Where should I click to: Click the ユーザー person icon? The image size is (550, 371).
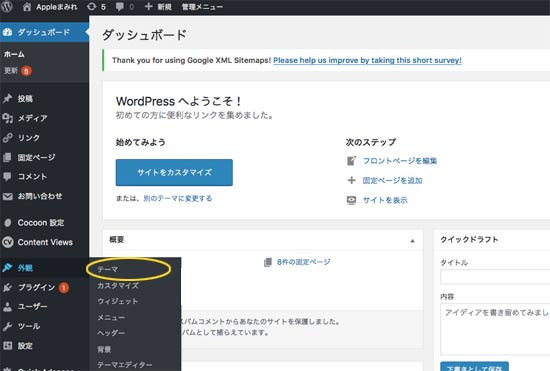coord(8,307)
